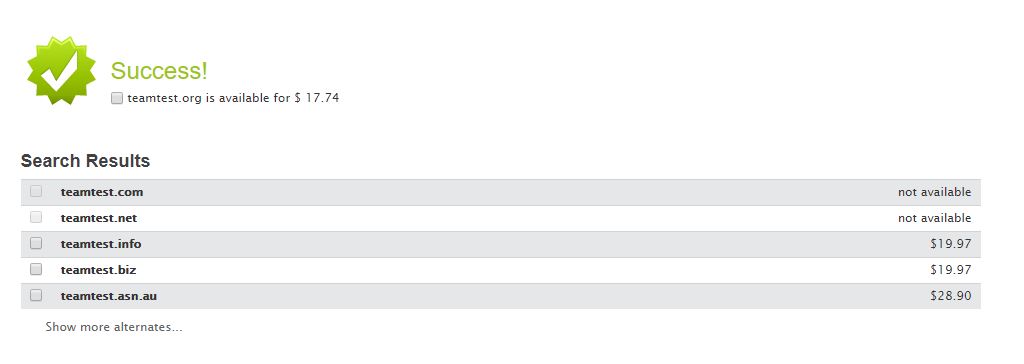1024x364 pixels.
Task: Click the $19.97 price in teamtest.info row
Action: pos(951,244)
